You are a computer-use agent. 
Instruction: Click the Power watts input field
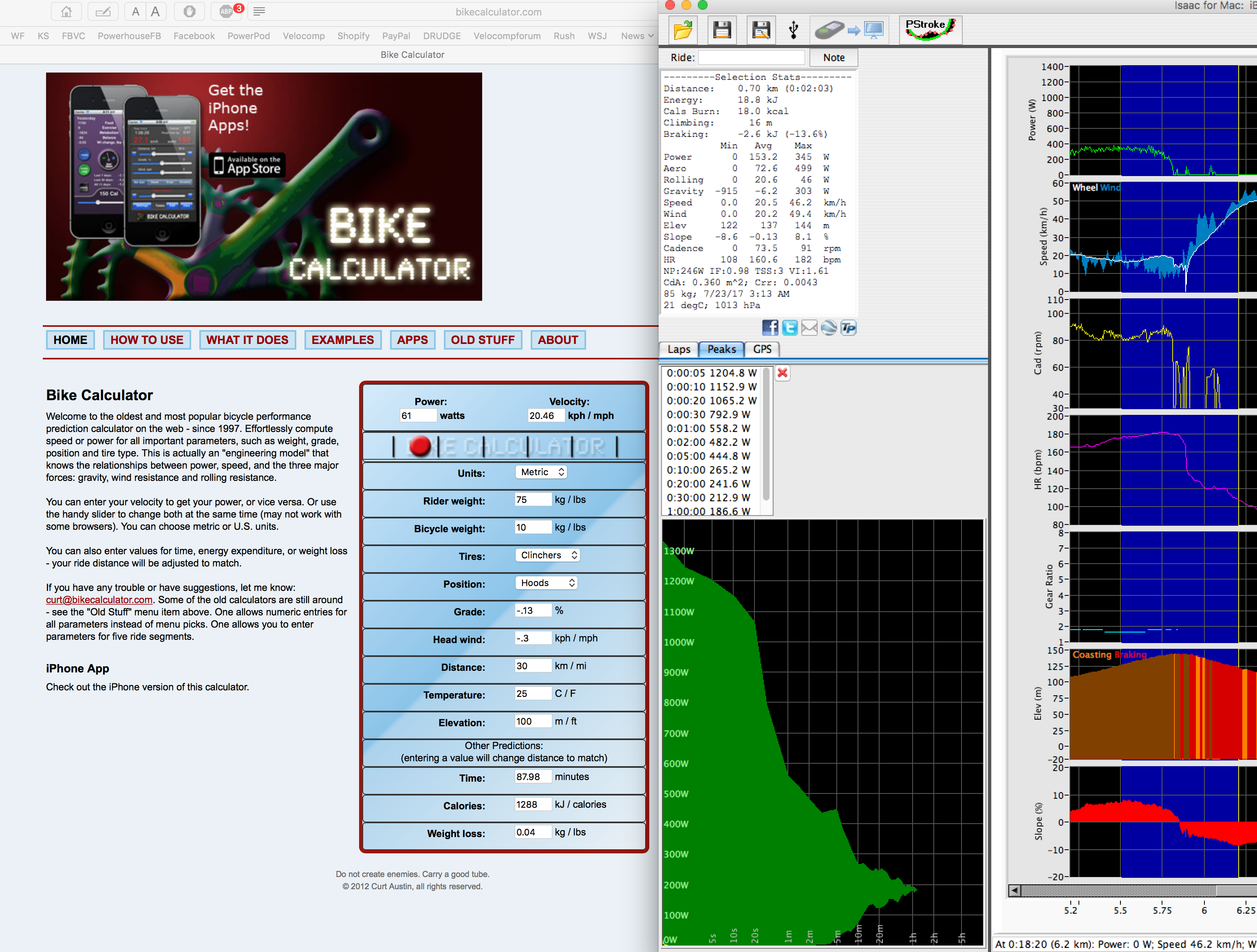tap(418, 415)
